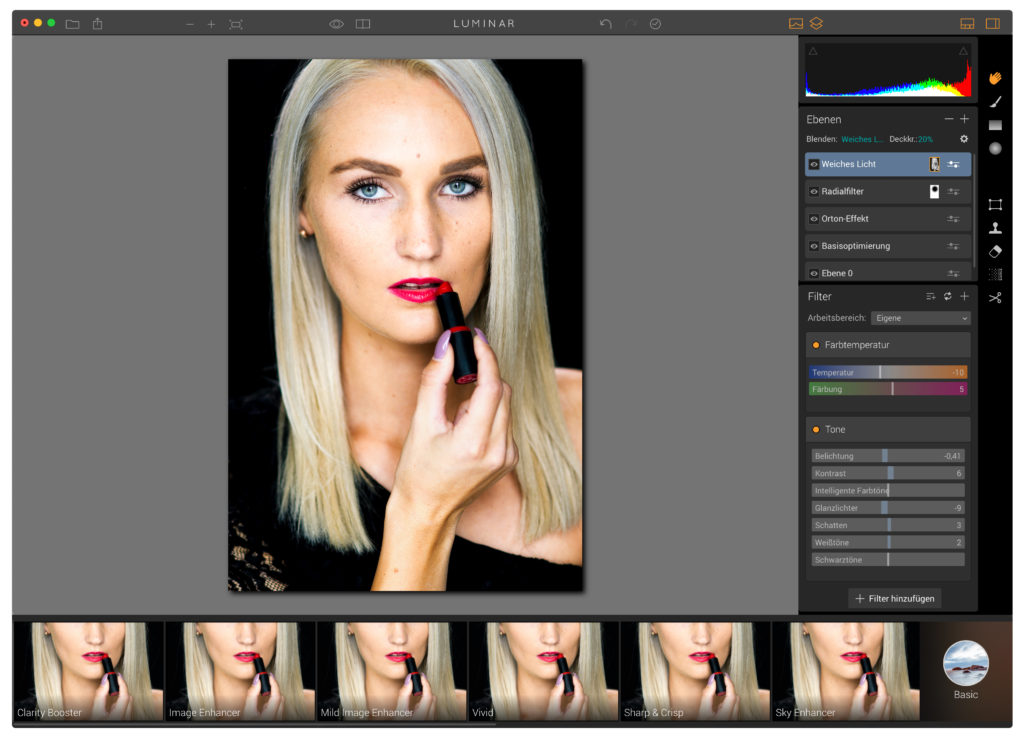Click the Filter hinzufügen button
Image resolution: width=1024 pixels, height=738 pixels.
[894, 598]
